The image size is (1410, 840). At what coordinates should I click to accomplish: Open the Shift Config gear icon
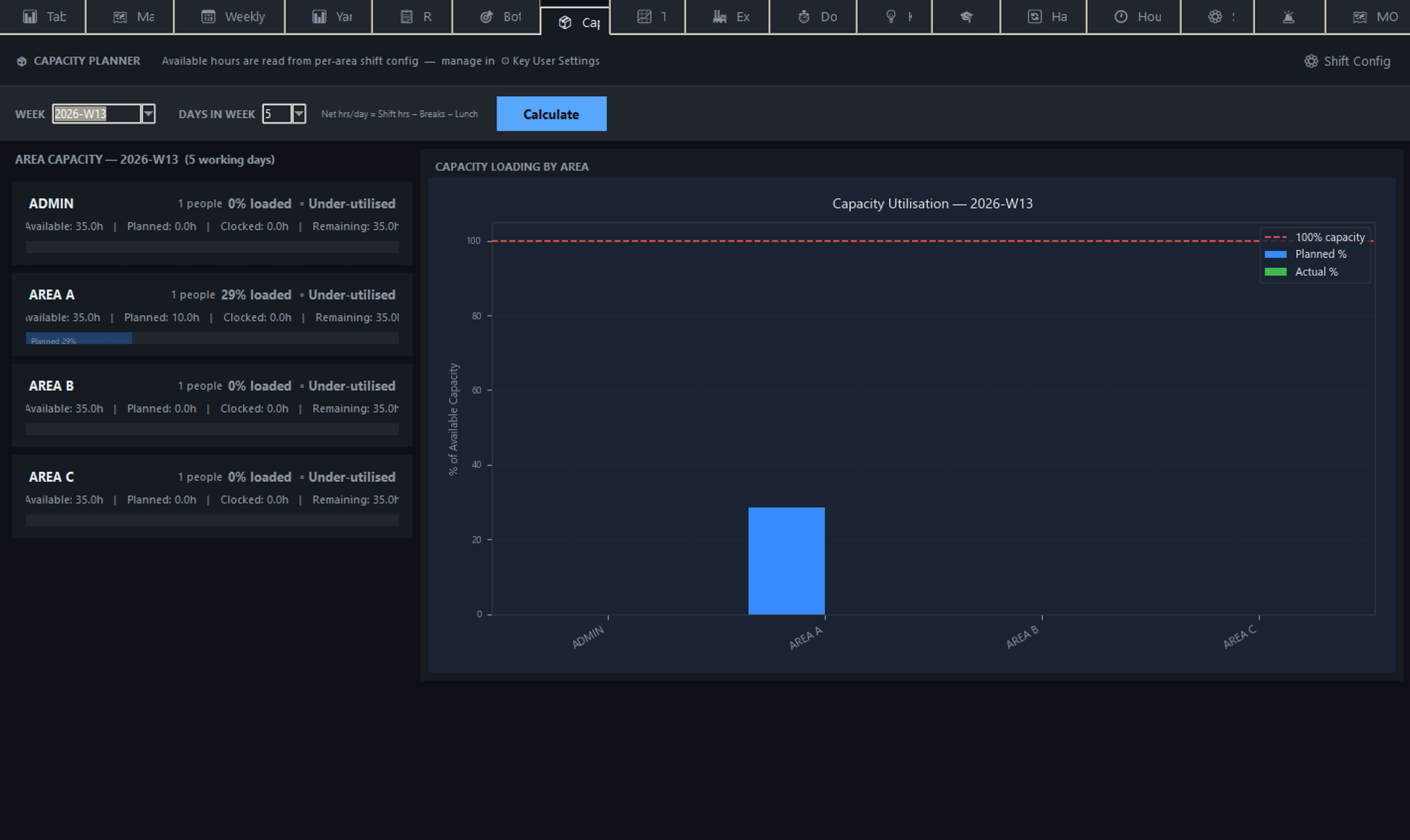pos(1311,61)
